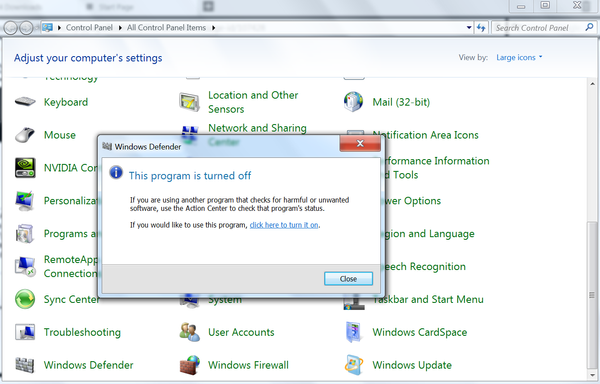Screen dimensions: 600x384
Task: Open Windows CardSpace link
Action: pos(420,332)
